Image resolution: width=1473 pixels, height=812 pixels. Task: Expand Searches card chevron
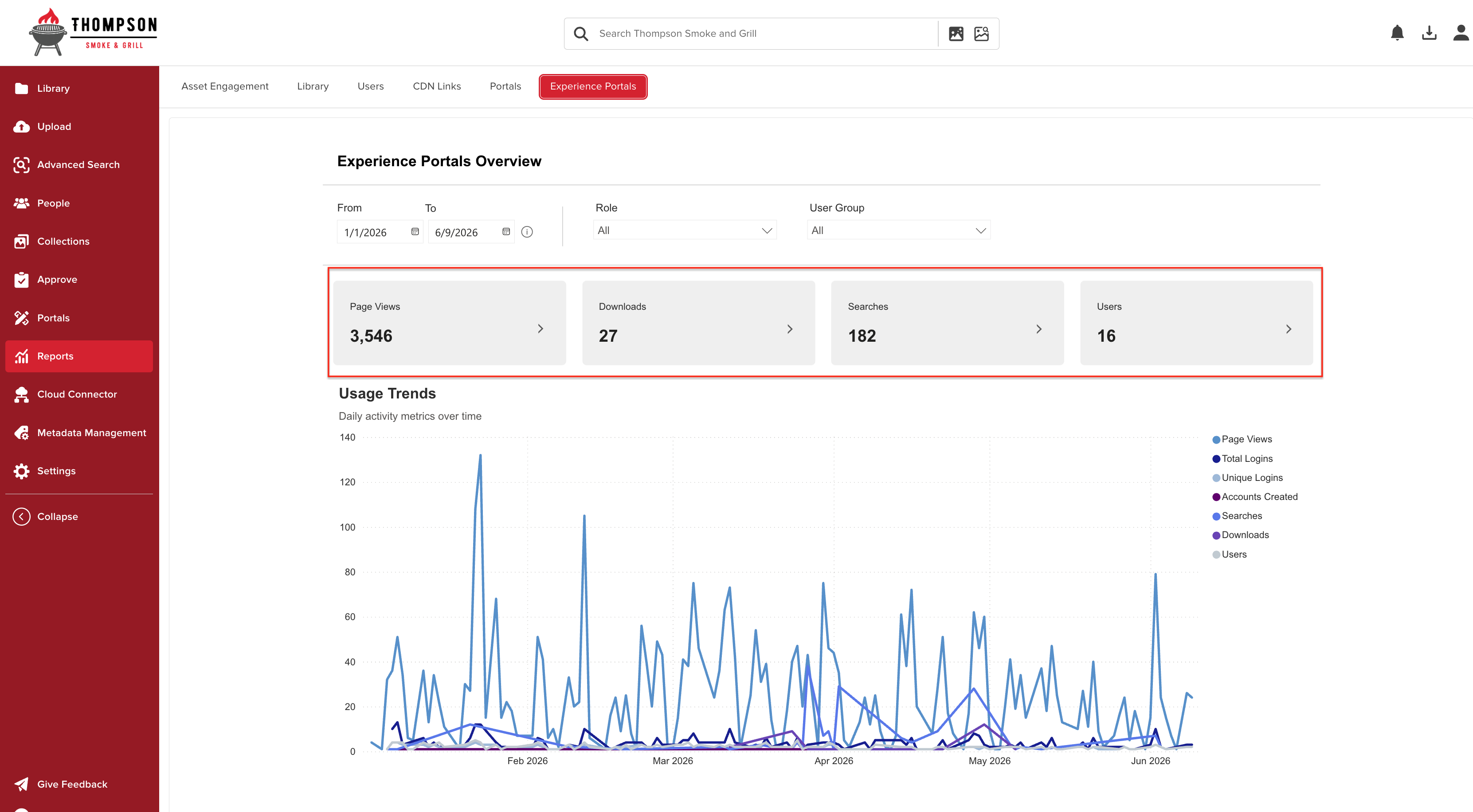1039,329
